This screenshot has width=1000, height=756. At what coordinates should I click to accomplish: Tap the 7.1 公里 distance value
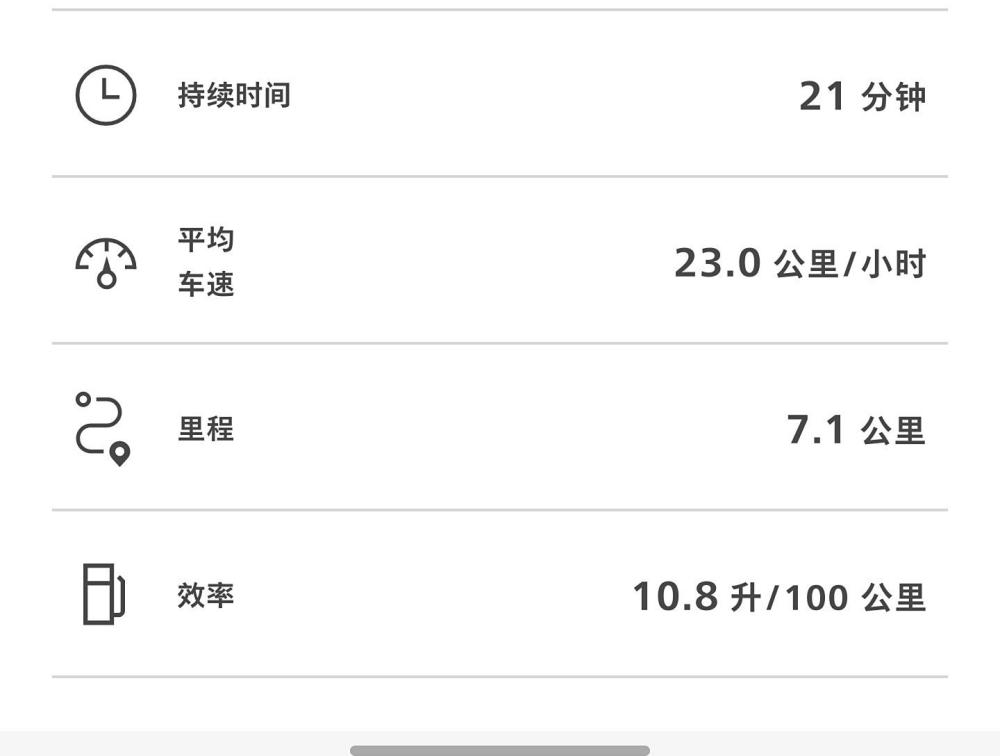[x=856, y=430]
